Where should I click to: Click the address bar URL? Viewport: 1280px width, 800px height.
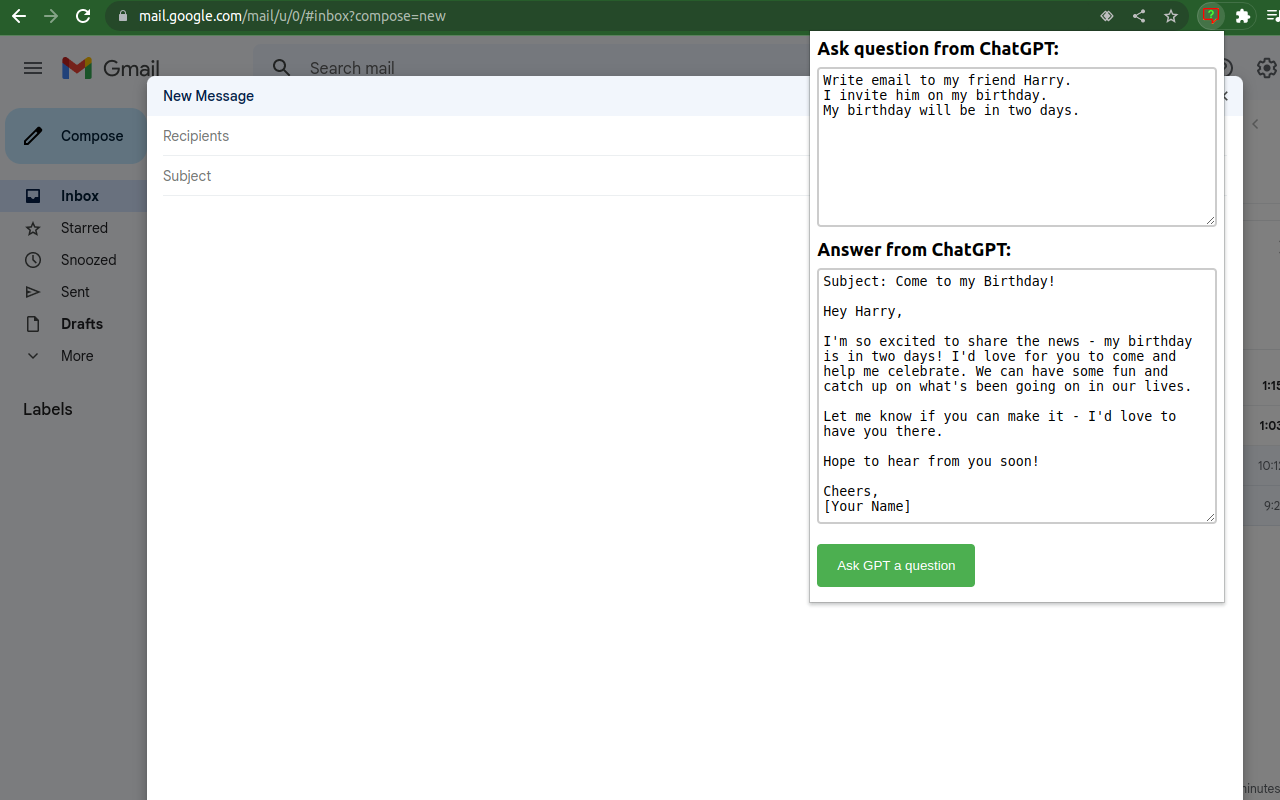[292, 16]
